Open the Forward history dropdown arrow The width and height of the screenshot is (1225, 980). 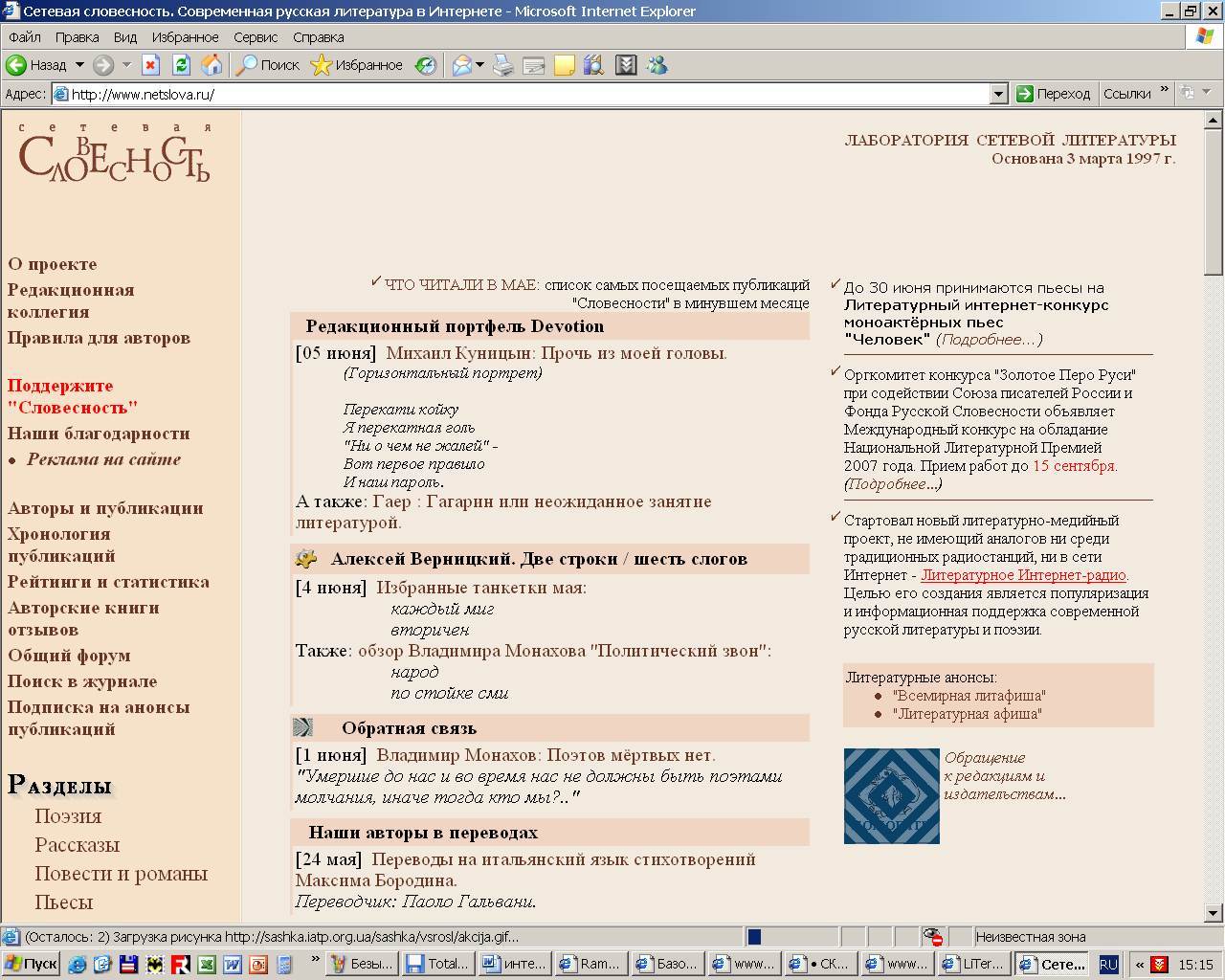[x=126, y=65]
